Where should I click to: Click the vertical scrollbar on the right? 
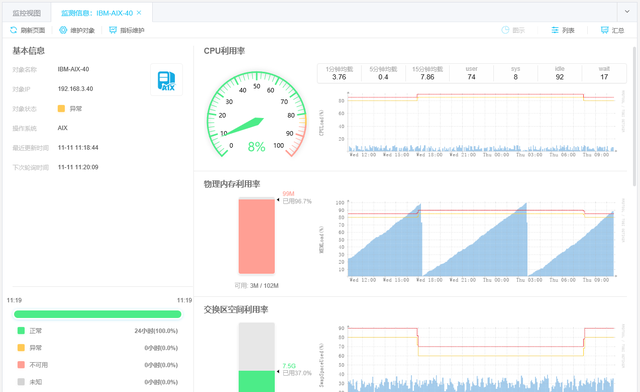(634, 116)
